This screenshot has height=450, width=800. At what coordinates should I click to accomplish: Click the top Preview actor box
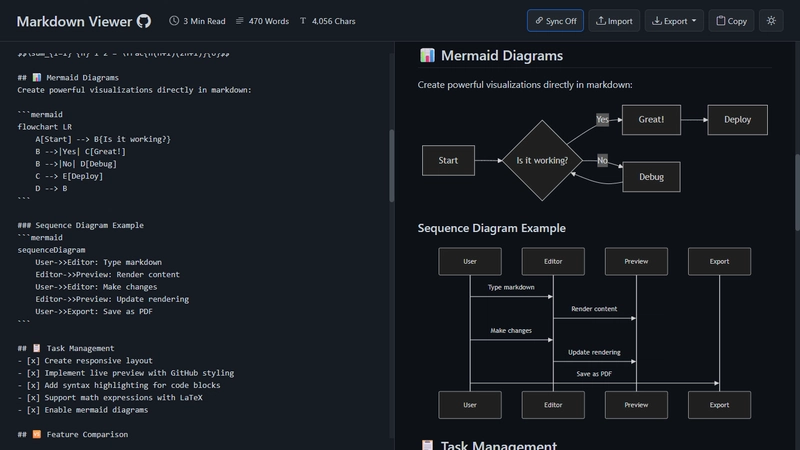pyautogui.click(x=636, y=261)
